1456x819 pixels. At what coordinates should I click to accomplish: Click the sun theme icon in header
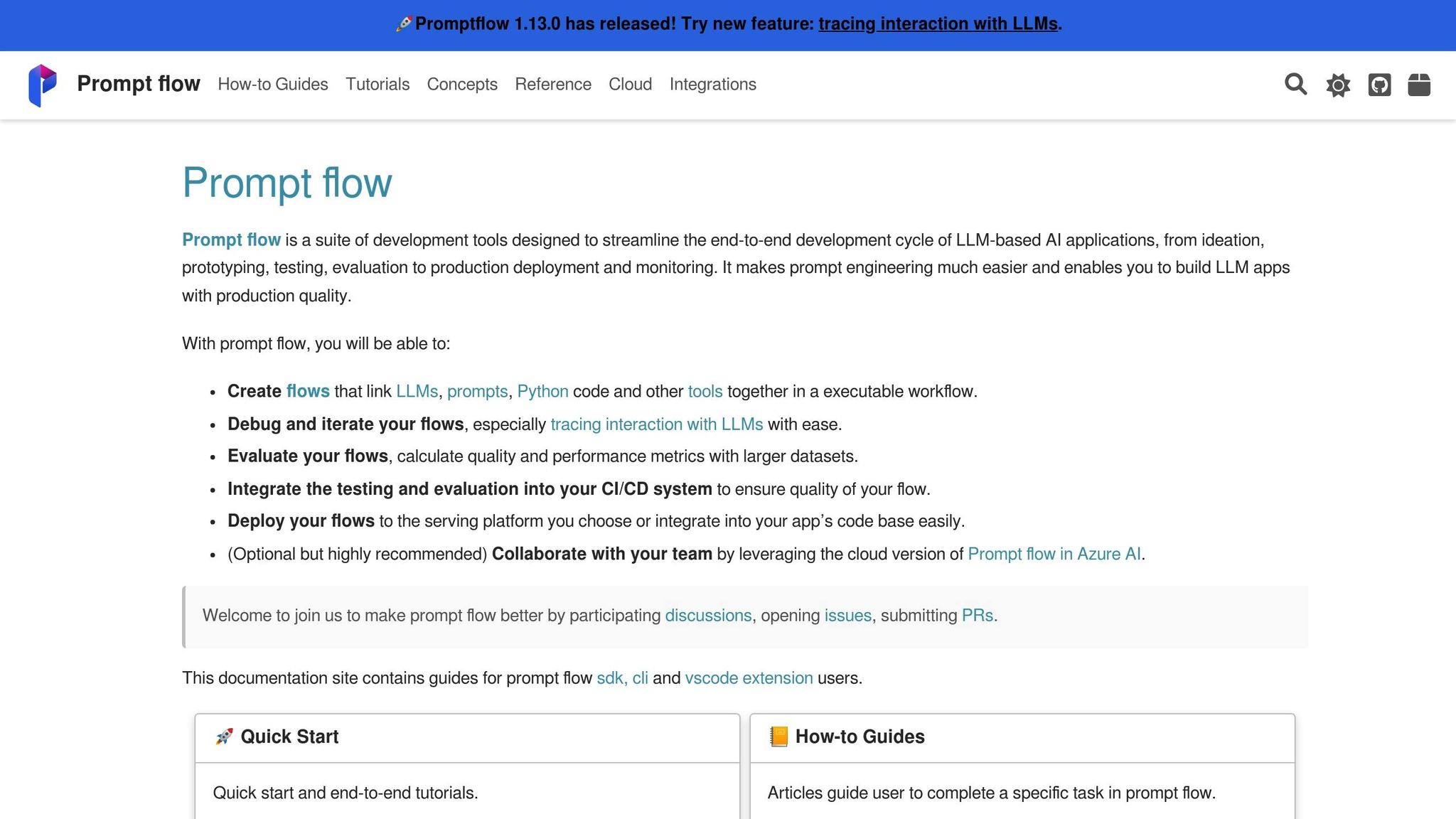pos(1337,85)
